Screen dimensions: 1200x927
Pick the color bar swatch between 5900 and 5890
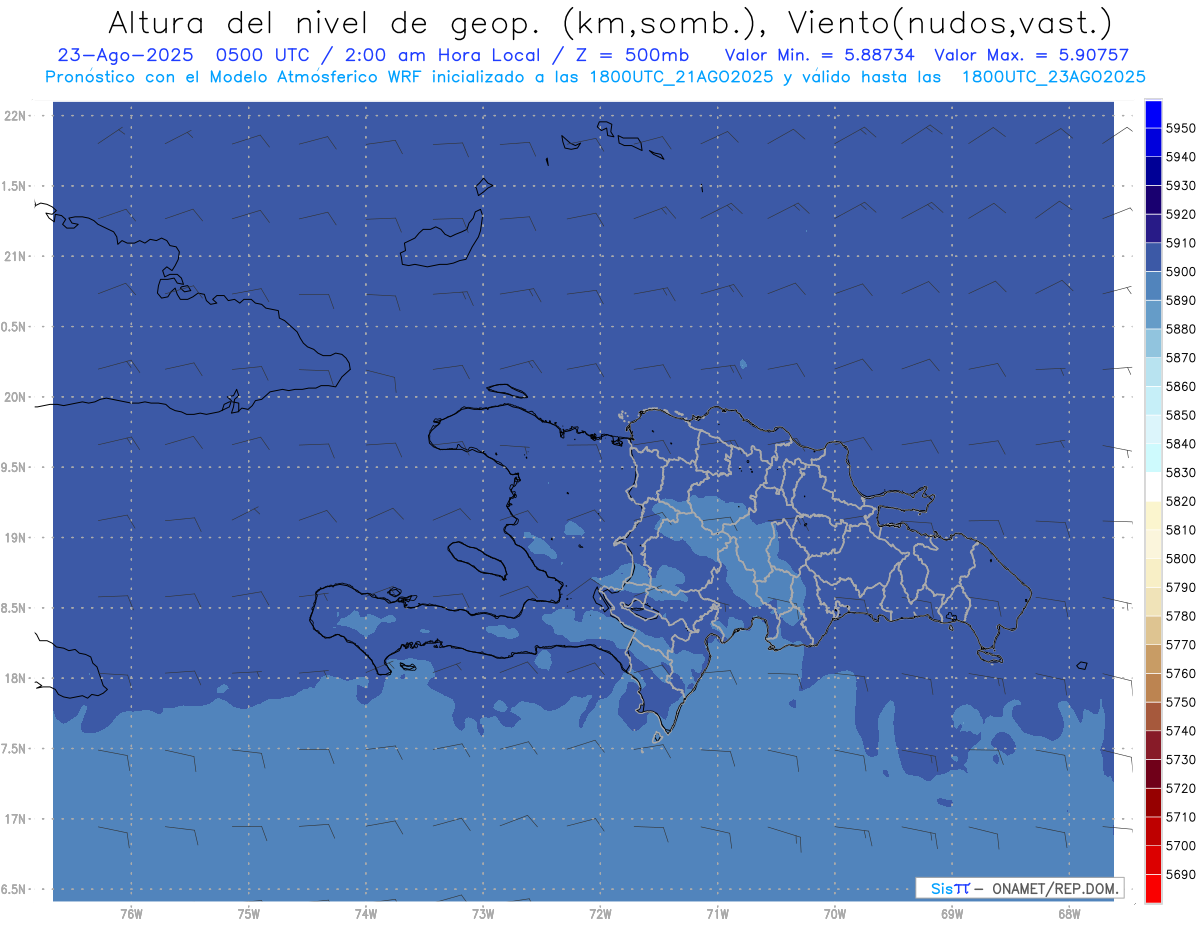point(1153,286)
